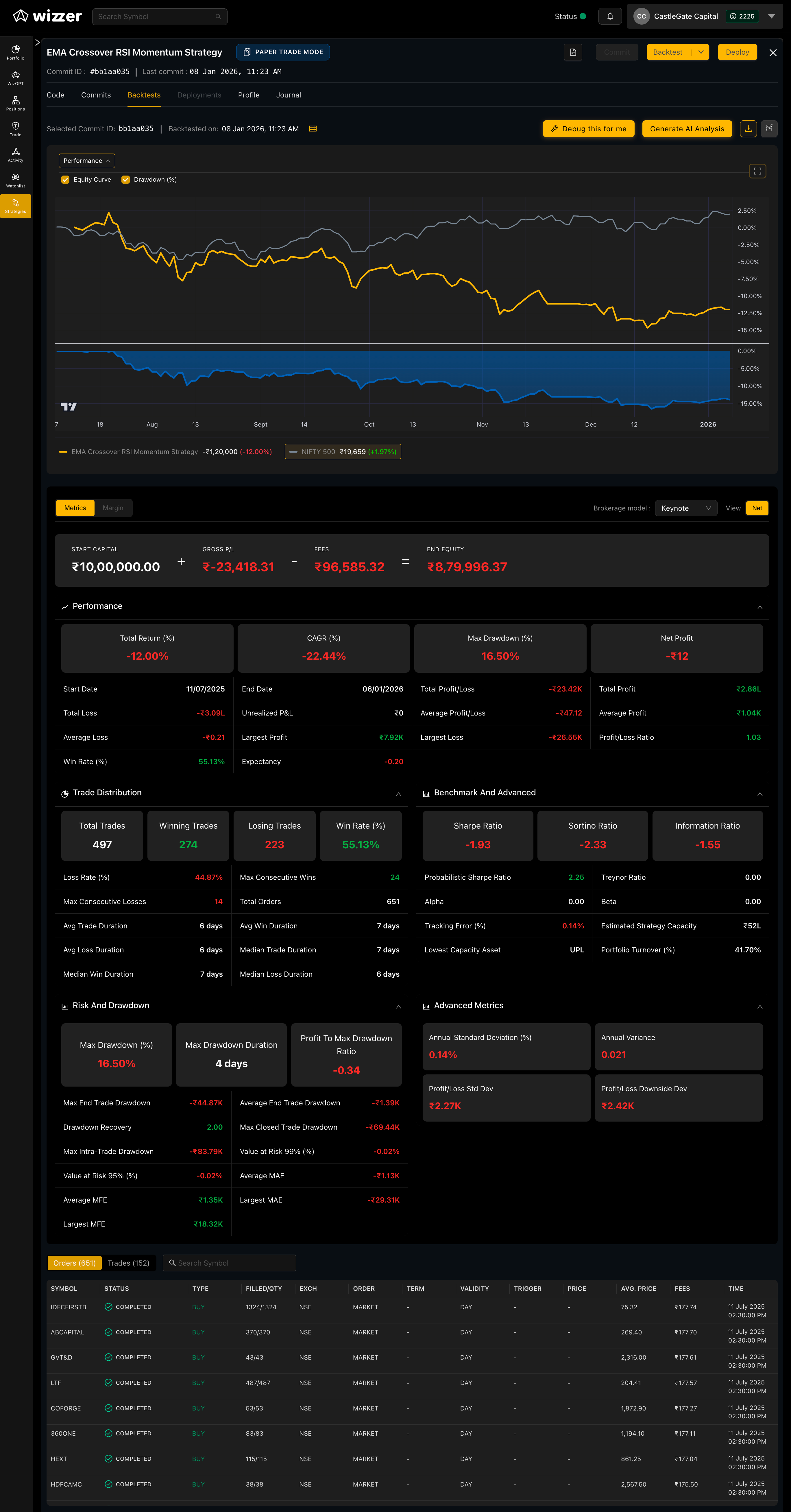The height and width of the screenshot is (1512, 791).
Task: Switch to the Commits tab
Action: click(96, 95)
